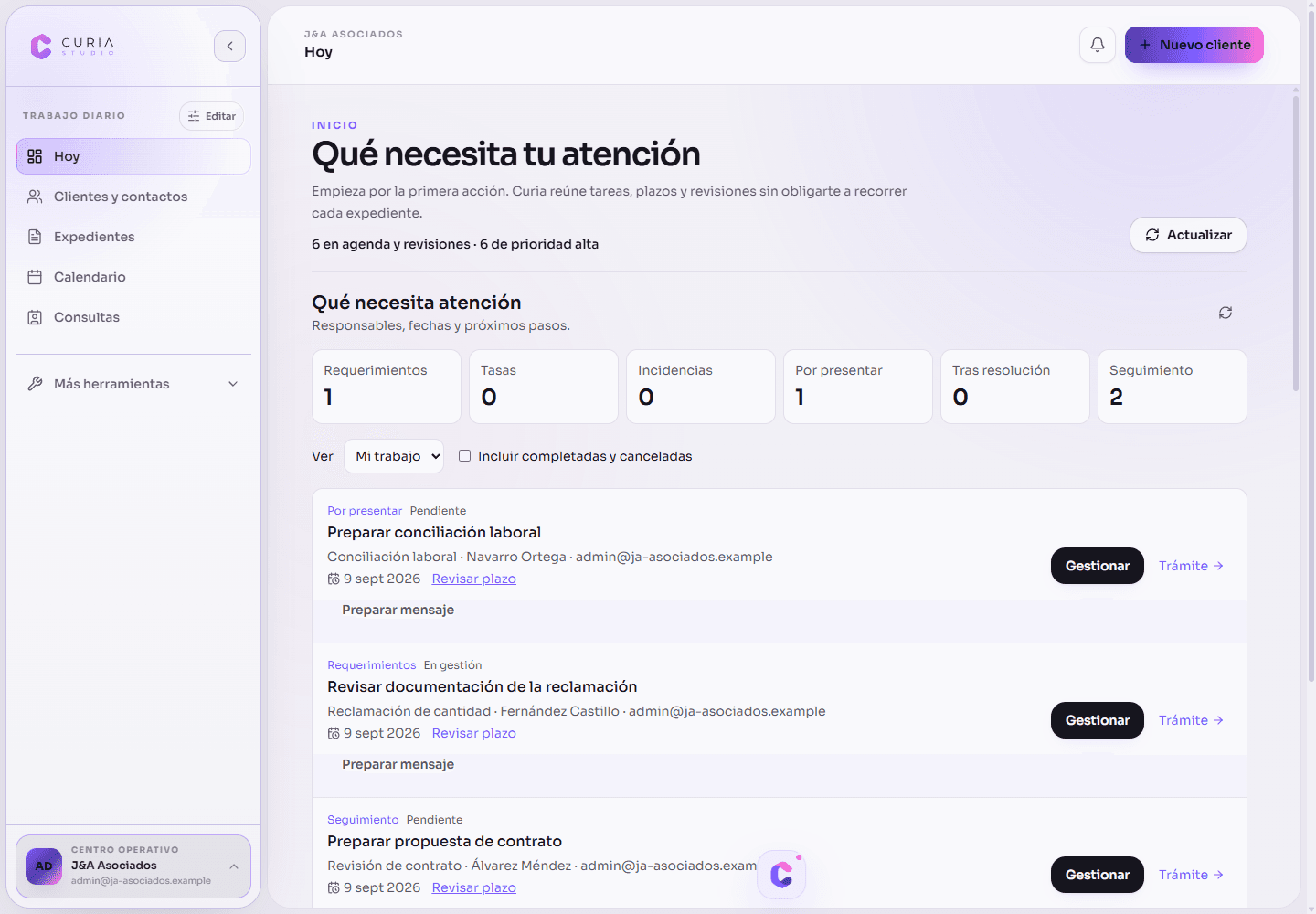
Task: Open notifications bell
Action: click(1098, 45)
